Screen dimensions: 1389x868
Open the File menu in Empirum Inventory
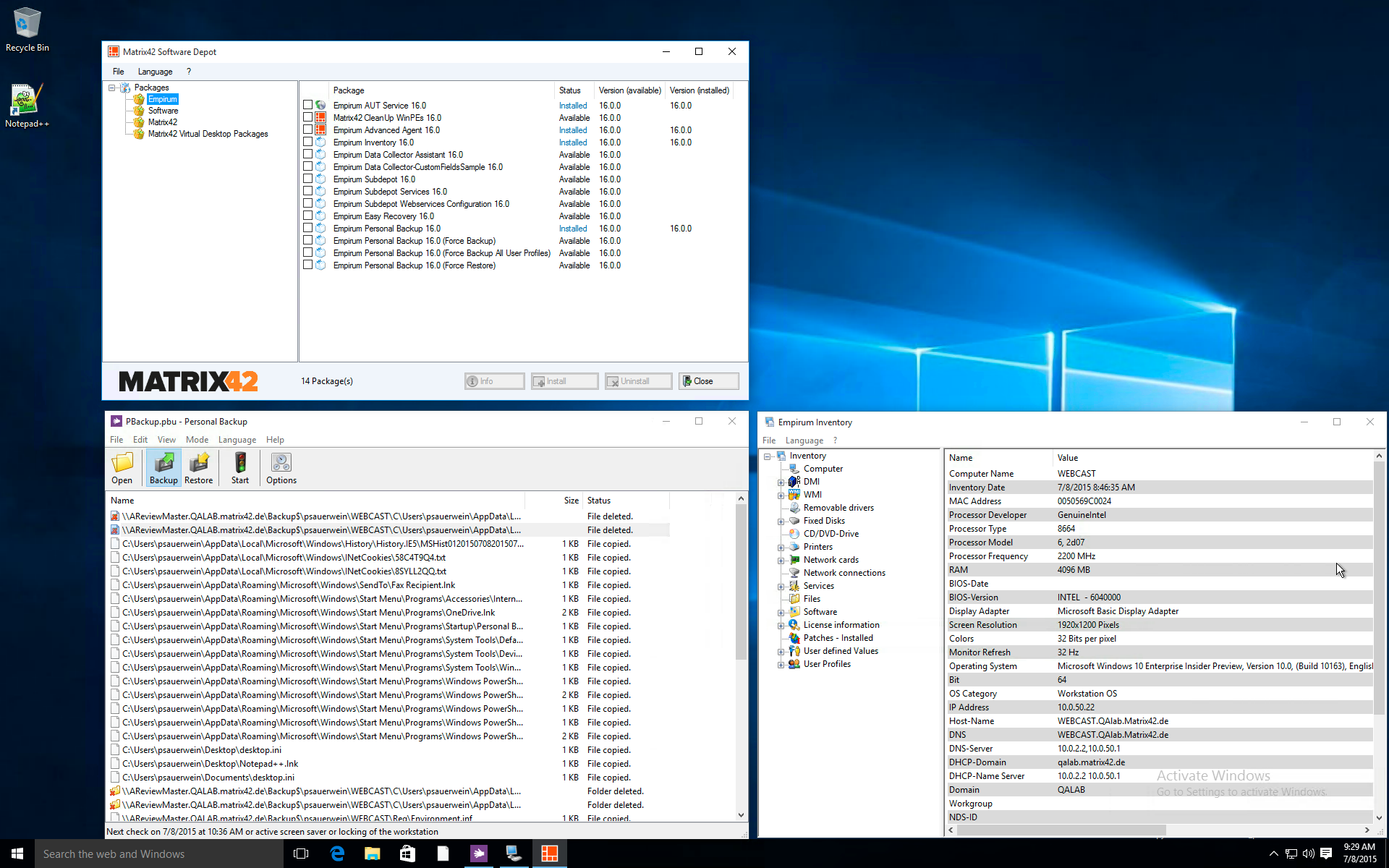(769, 441)
